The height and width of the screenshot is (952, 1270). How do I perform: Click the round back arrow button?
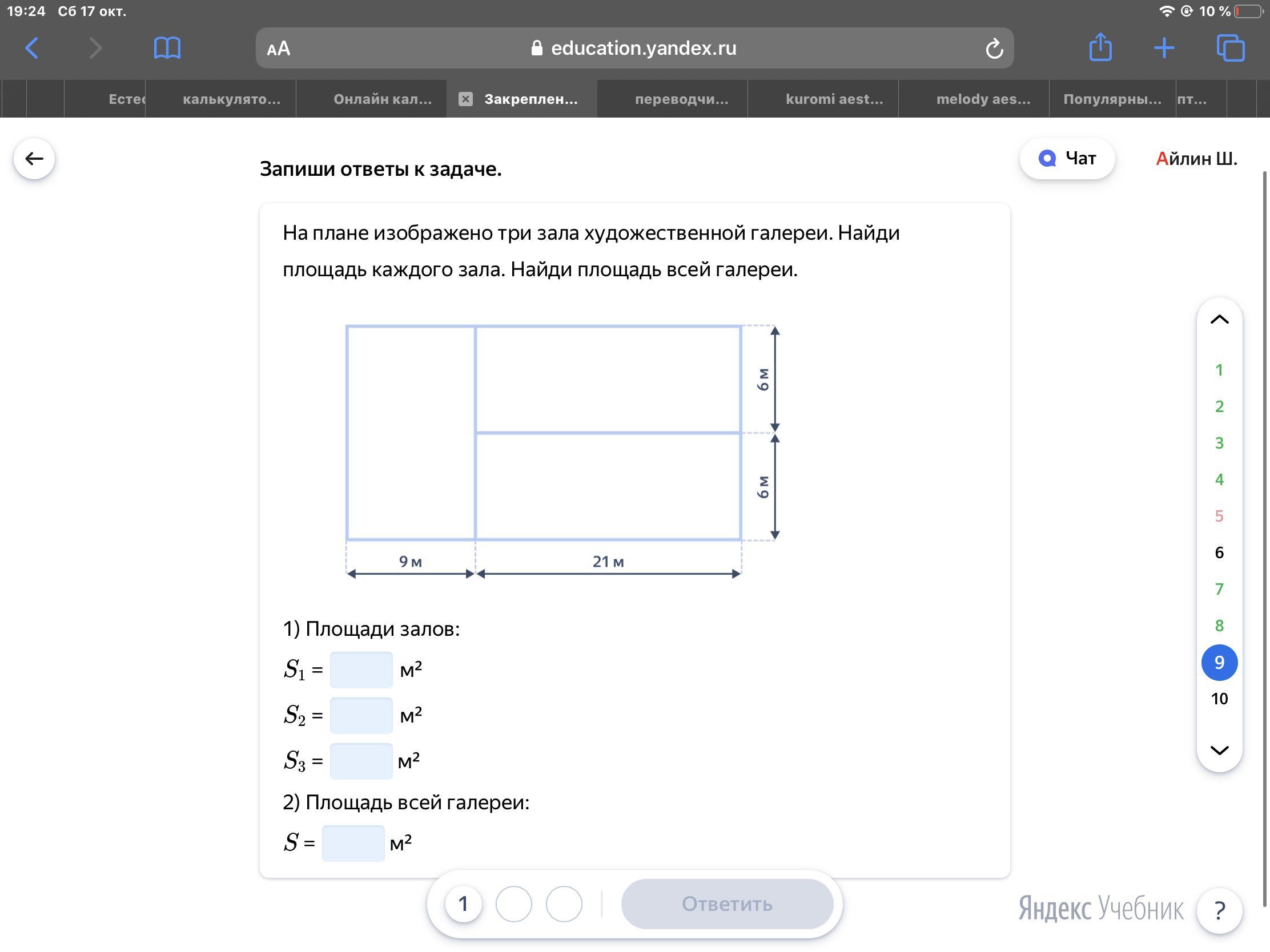(x=34, y=159)
